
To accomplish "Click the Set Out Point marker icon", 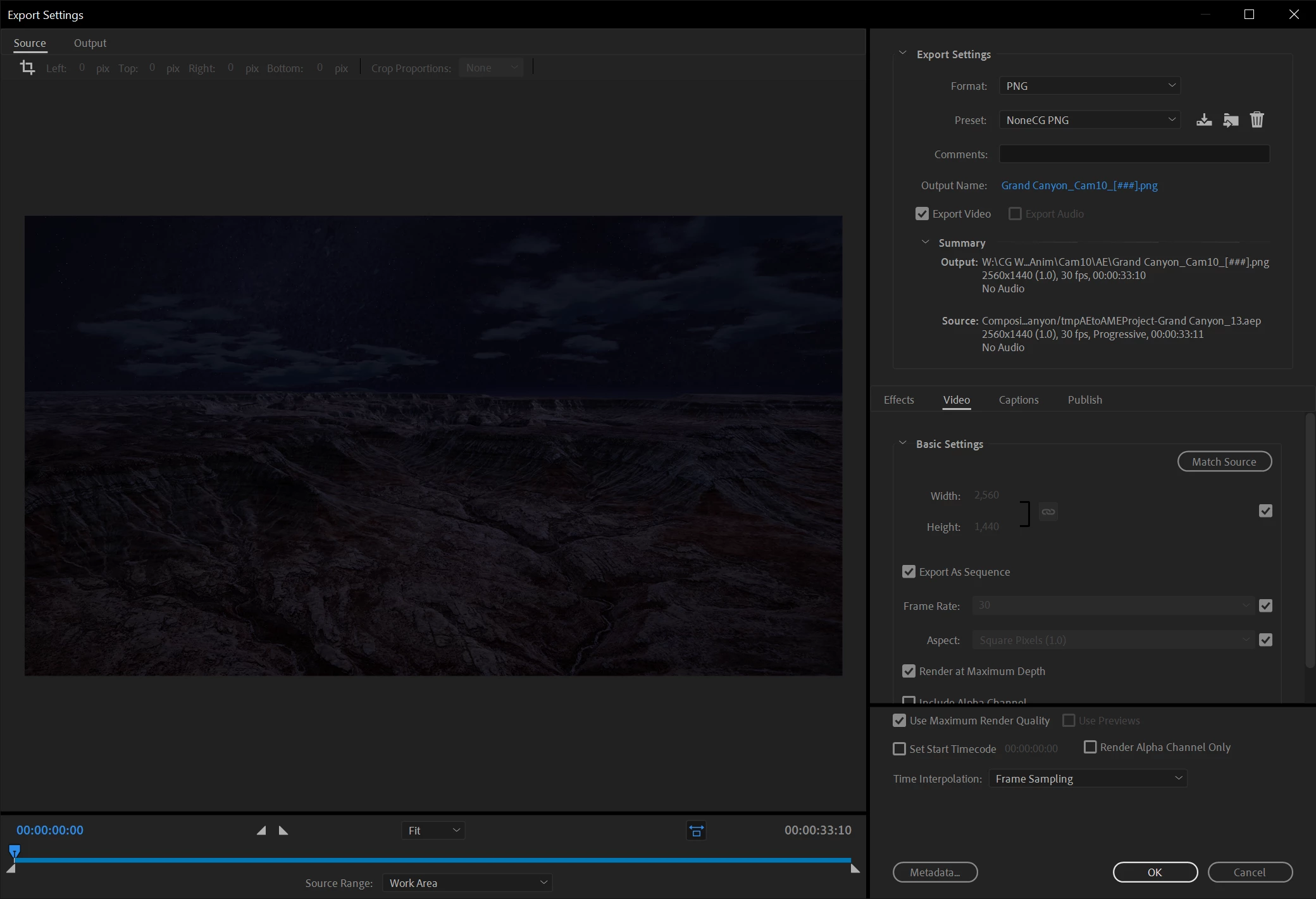I will [283, 830].
